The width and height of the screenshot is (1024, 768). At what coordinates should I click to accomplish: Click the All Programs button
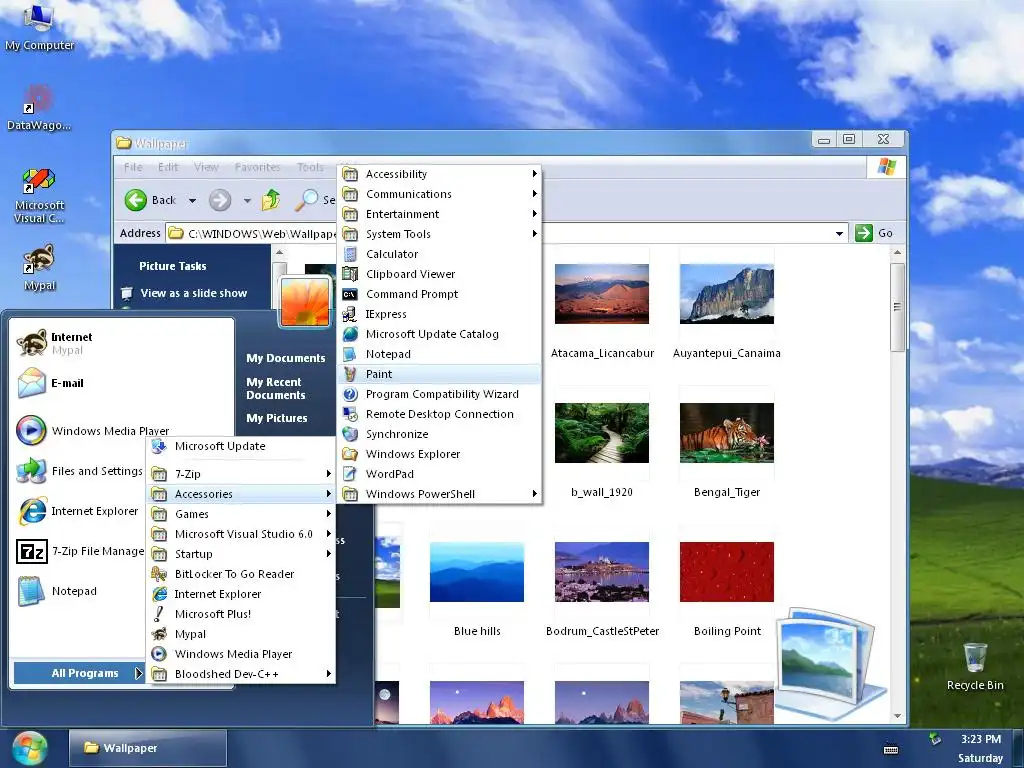[78, 673]
